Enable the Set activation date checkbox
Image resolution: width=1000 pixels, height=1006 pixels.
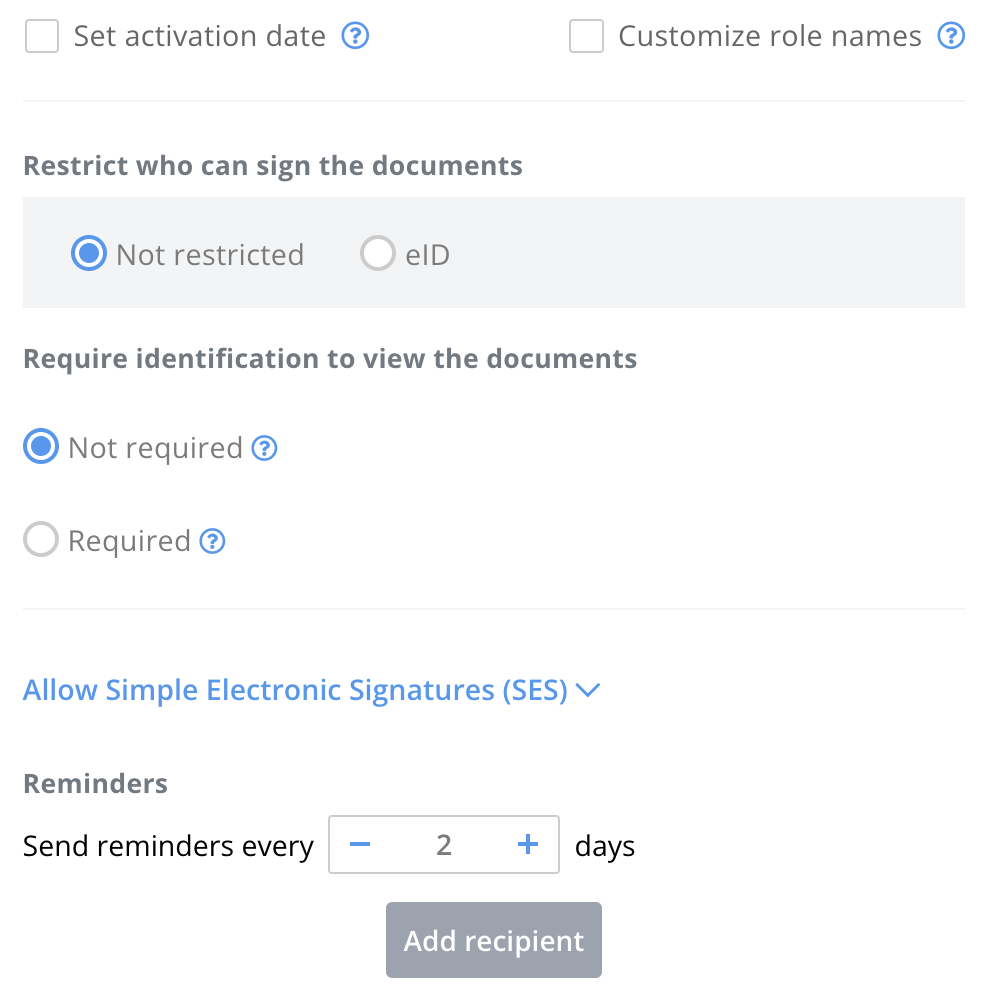(x=42, y=36)
